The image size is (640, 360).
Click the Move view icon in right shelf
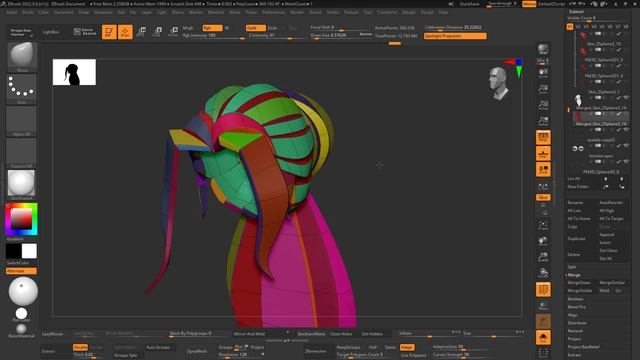click(543, 241)
